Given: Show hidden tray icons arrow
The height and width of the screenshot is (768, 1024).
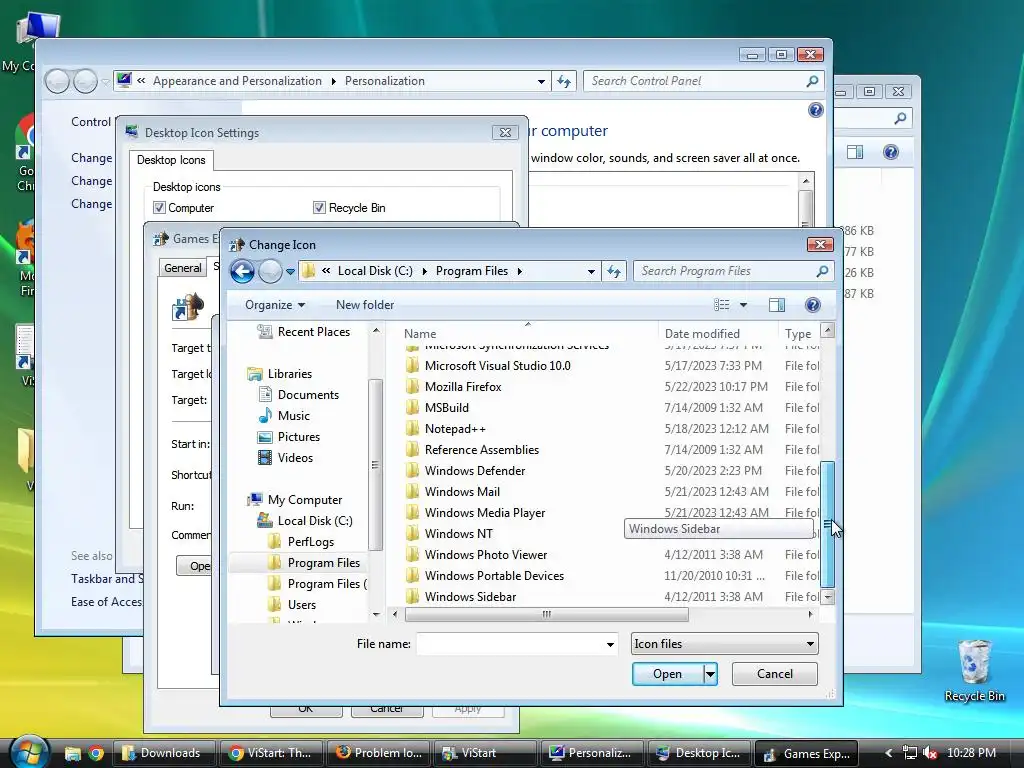Looking at the screenshot, I should point(888,753).
